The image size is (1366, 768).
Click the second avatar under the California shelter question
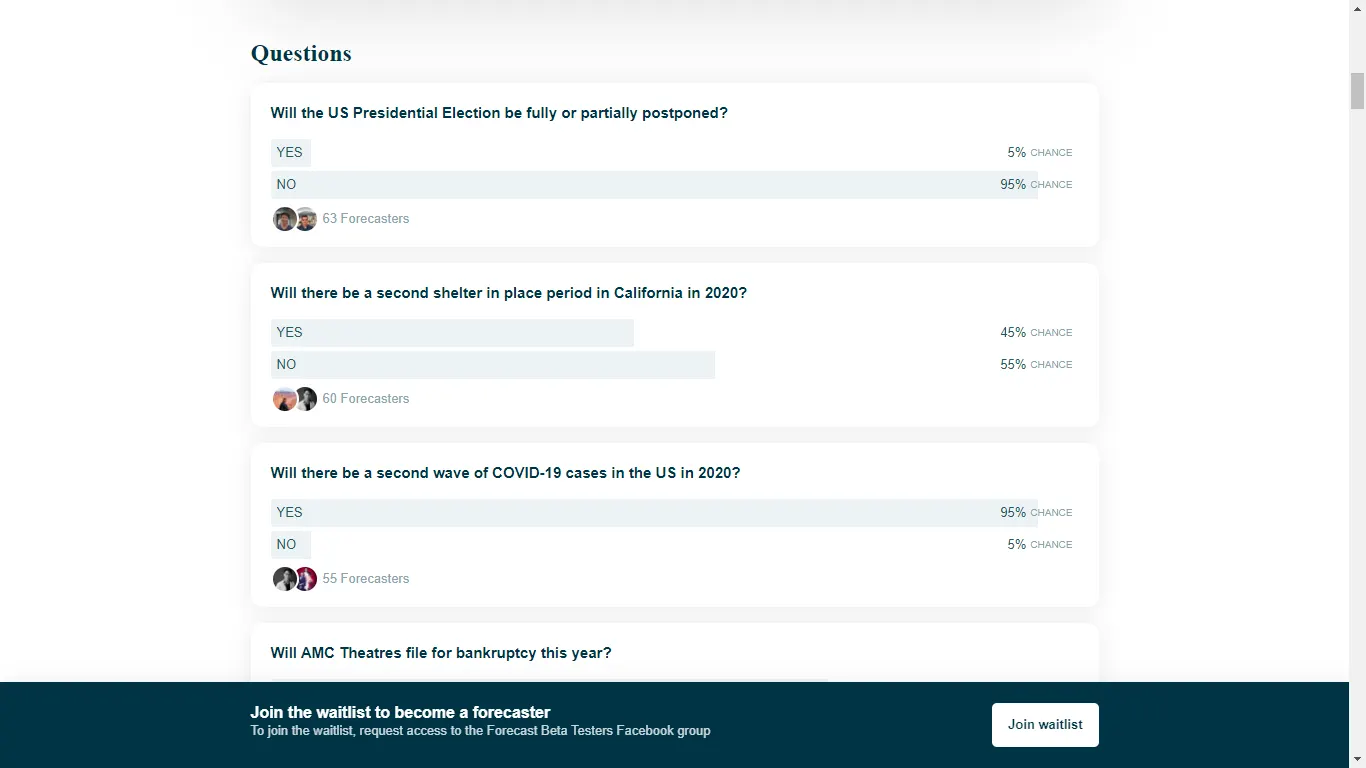[x=306, y=399]
